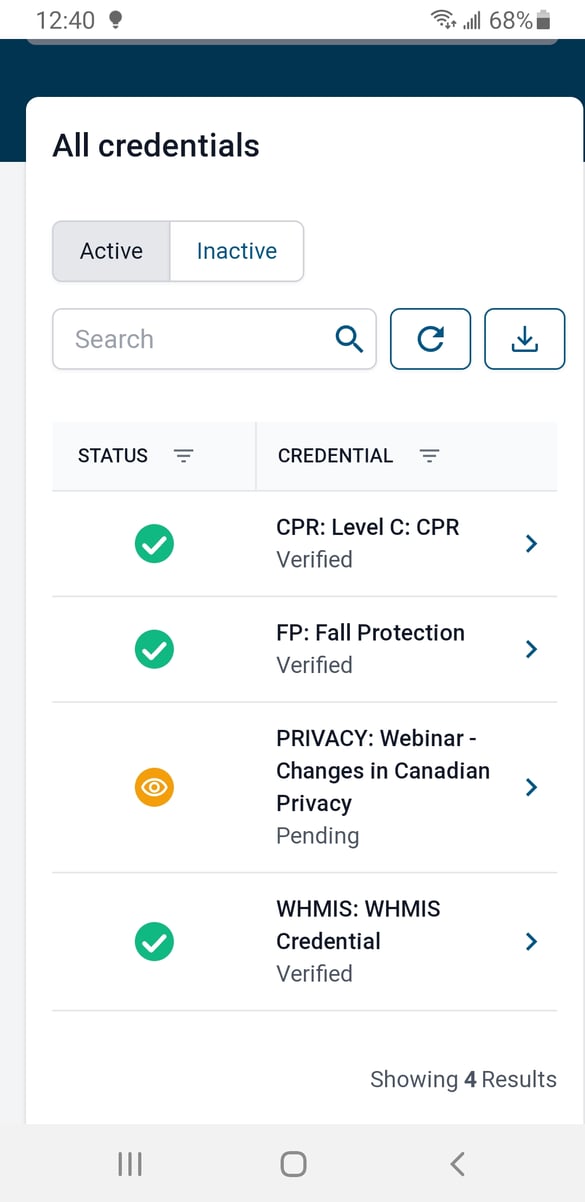Open the PRIVACY Canadian Privacy webinar entry

click(x=531, y=787)
